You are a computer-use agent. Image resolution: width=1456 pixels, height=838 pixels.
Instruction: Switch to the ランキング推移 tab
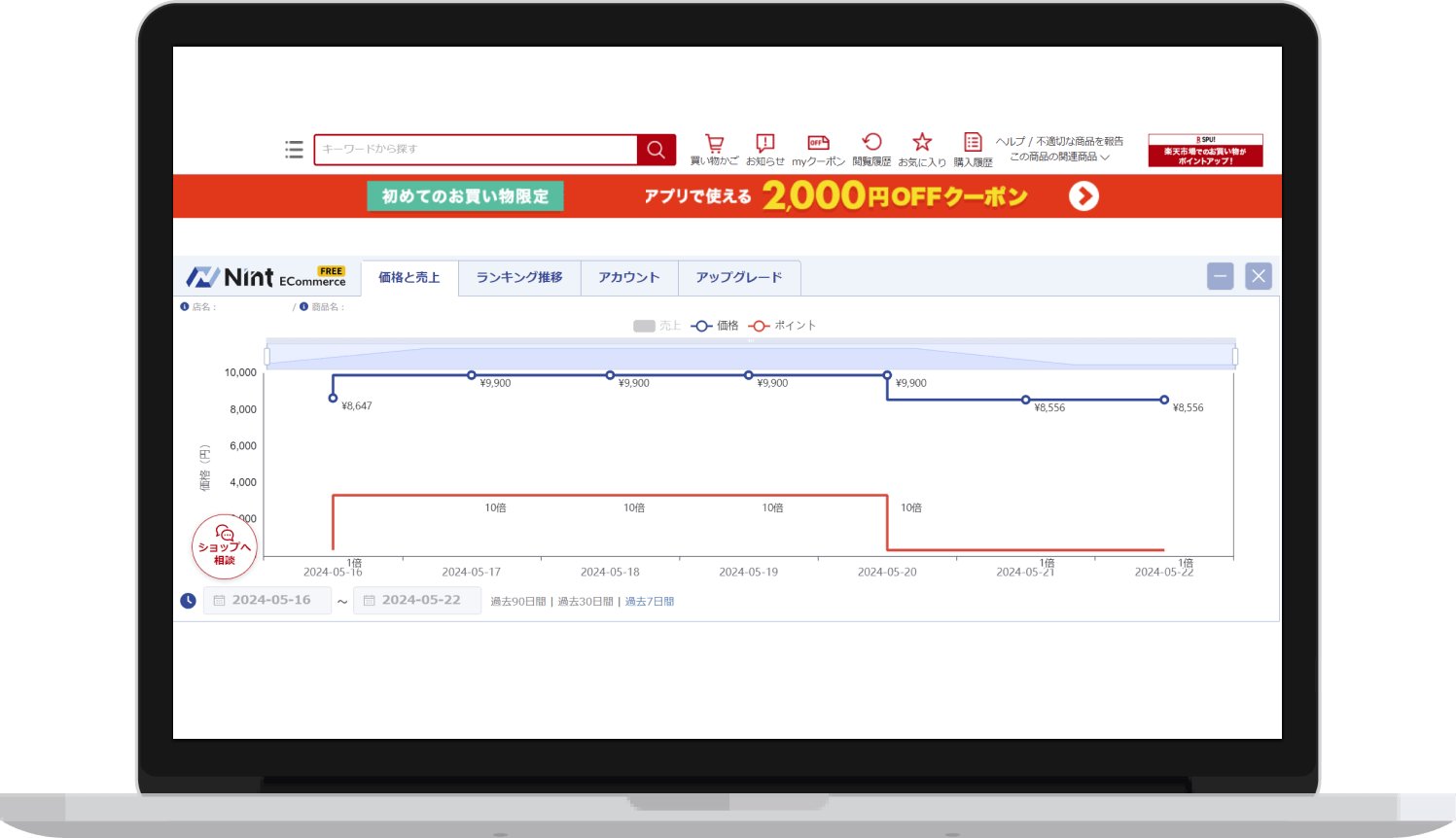519,278
